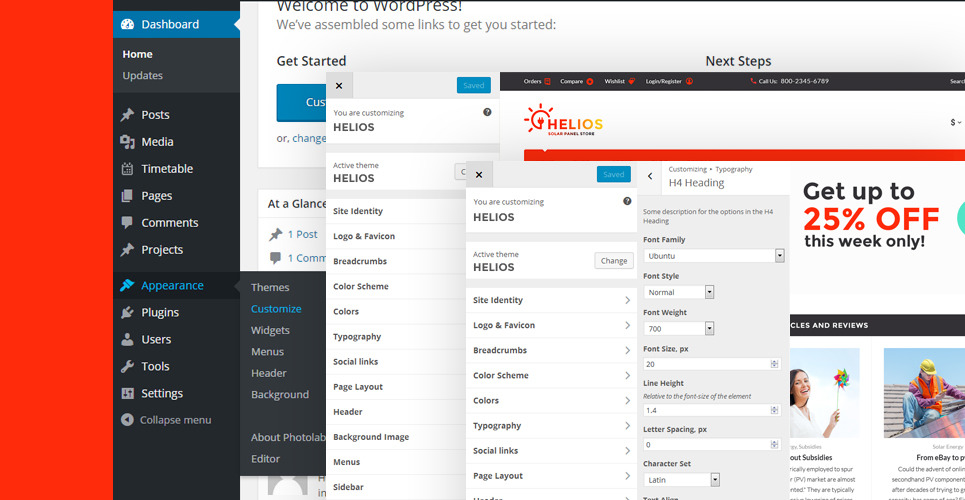This screenshot has width=965, height=500.
Task: Click the Users icon in the sidebar
Action: click(x=127, y=339)
